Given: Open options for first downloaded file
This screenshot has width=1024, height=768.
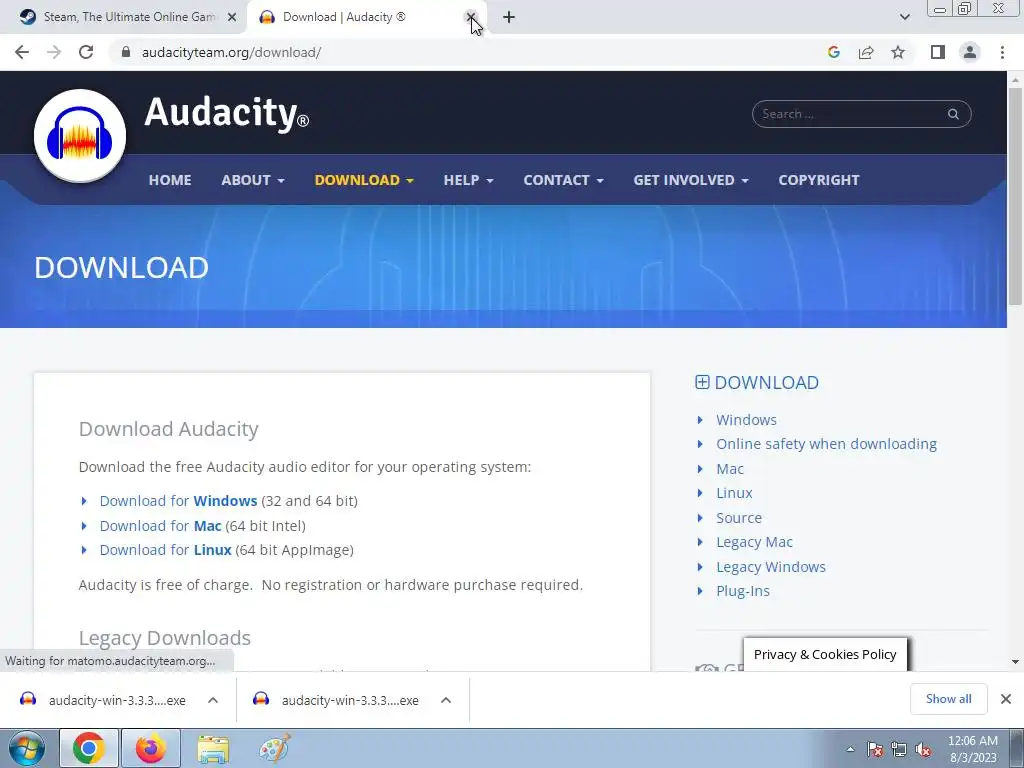Looking at the screenshot, I should 213,700.
